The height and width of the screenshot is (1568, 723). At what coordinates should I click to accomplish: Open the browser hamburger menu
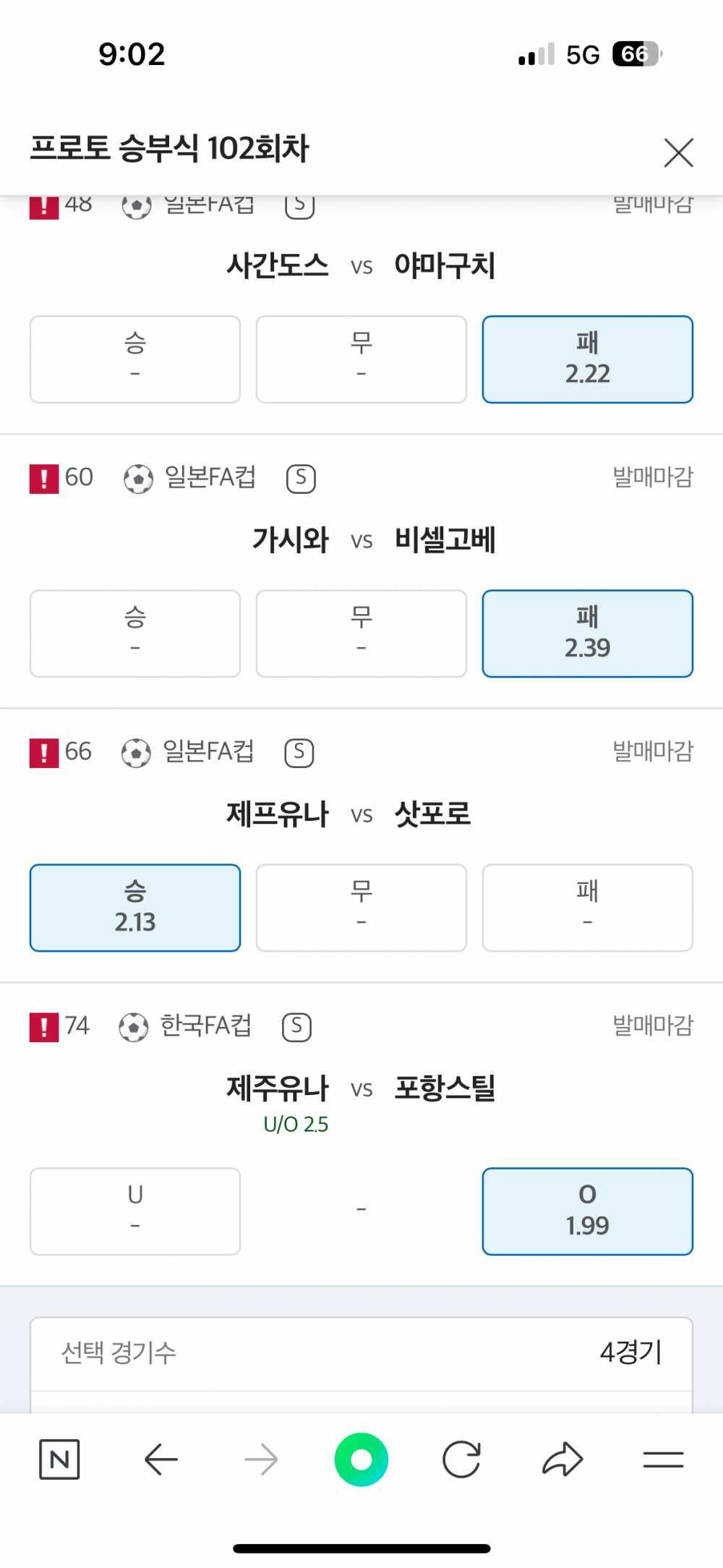pos(663,1460)
